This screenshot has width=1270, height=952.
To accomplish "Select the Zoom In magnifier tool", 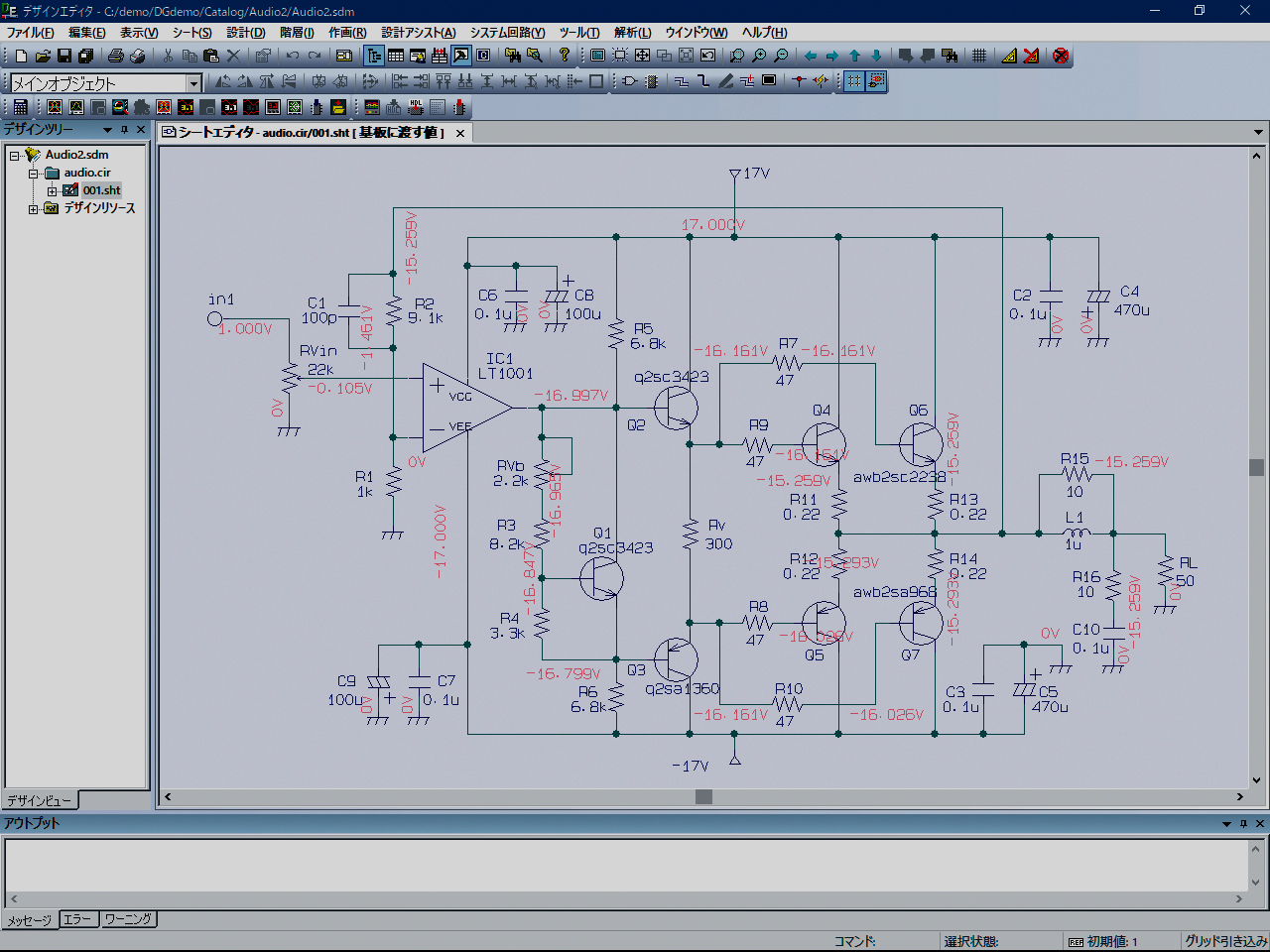I will click(x=757, y=57).
